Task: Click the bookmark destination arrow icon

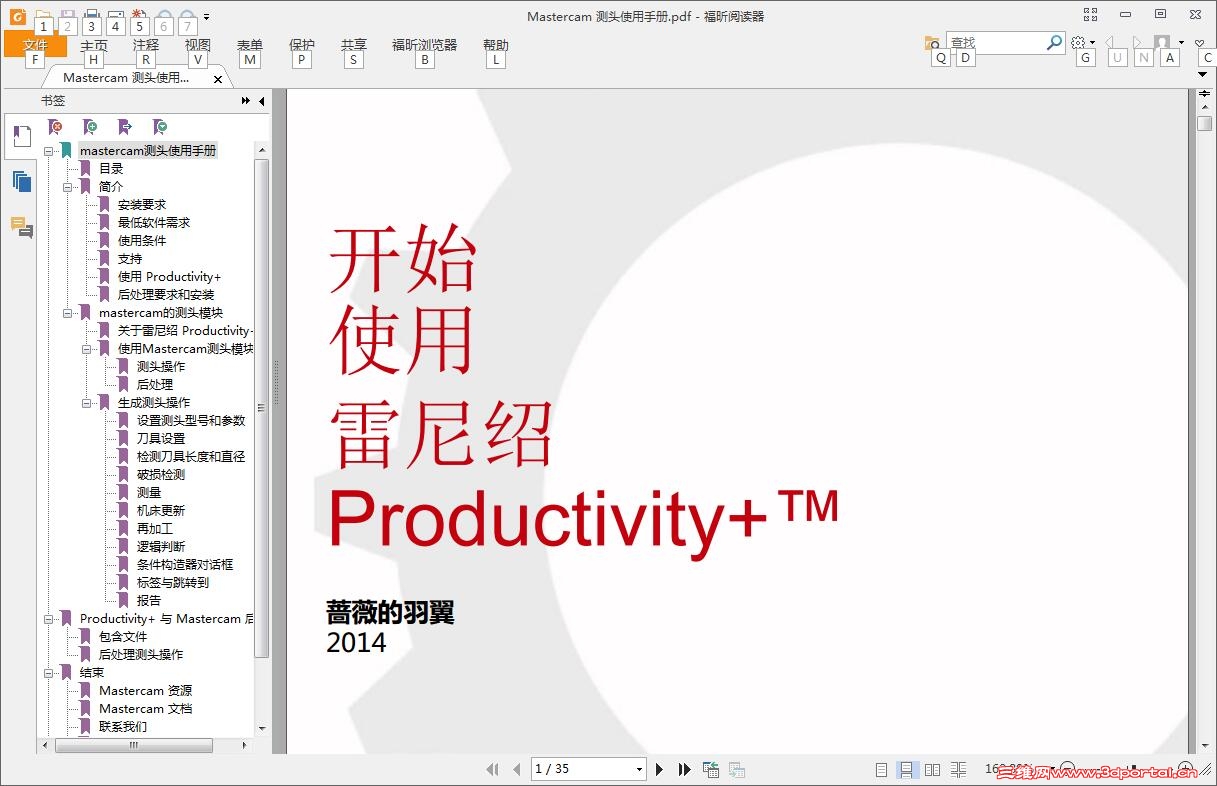Action: point(125,127)
